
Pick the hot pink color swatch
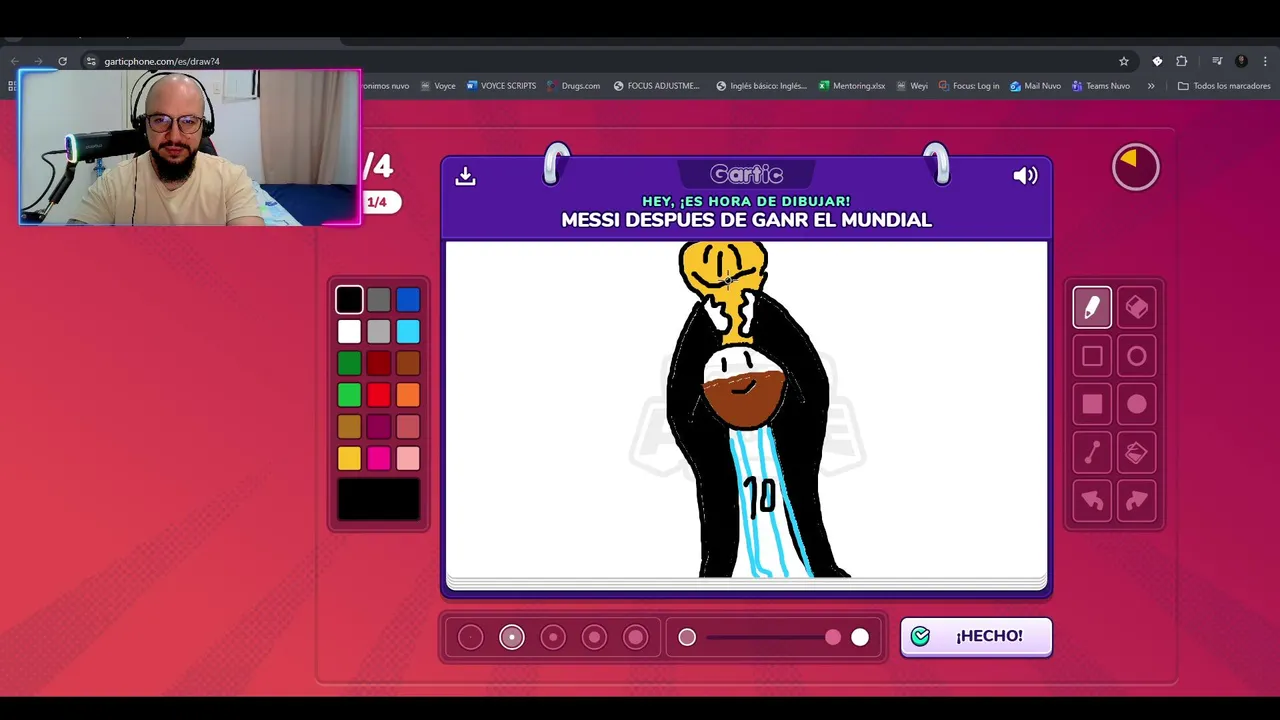378,458
